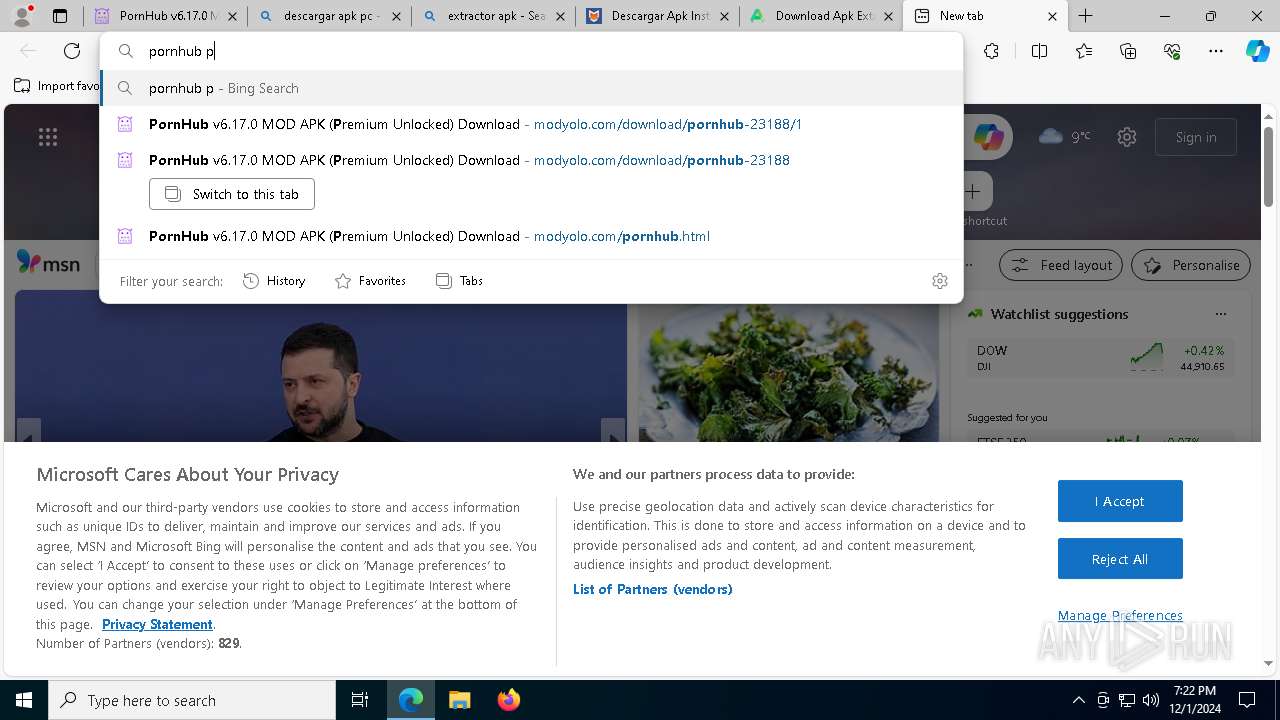Screen dimensions: 1280x720
Task: Open Favorites star icon in toolbar
Action: tap(1084, 51)
